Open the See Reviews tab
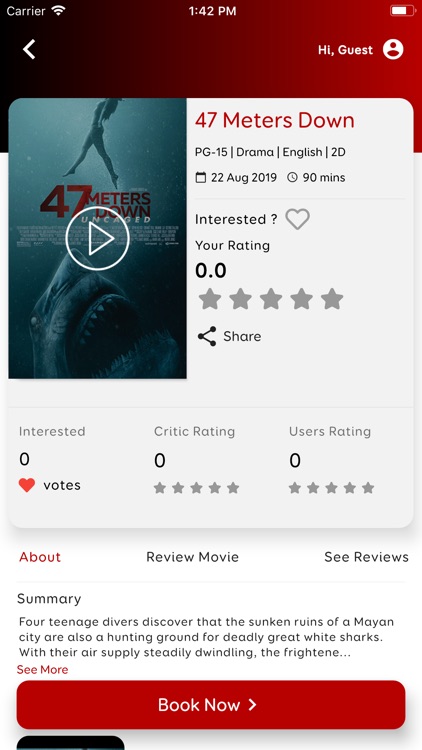The width and height of the screenshot is (422, 750). pyautogui.click(x=366, y=557)
